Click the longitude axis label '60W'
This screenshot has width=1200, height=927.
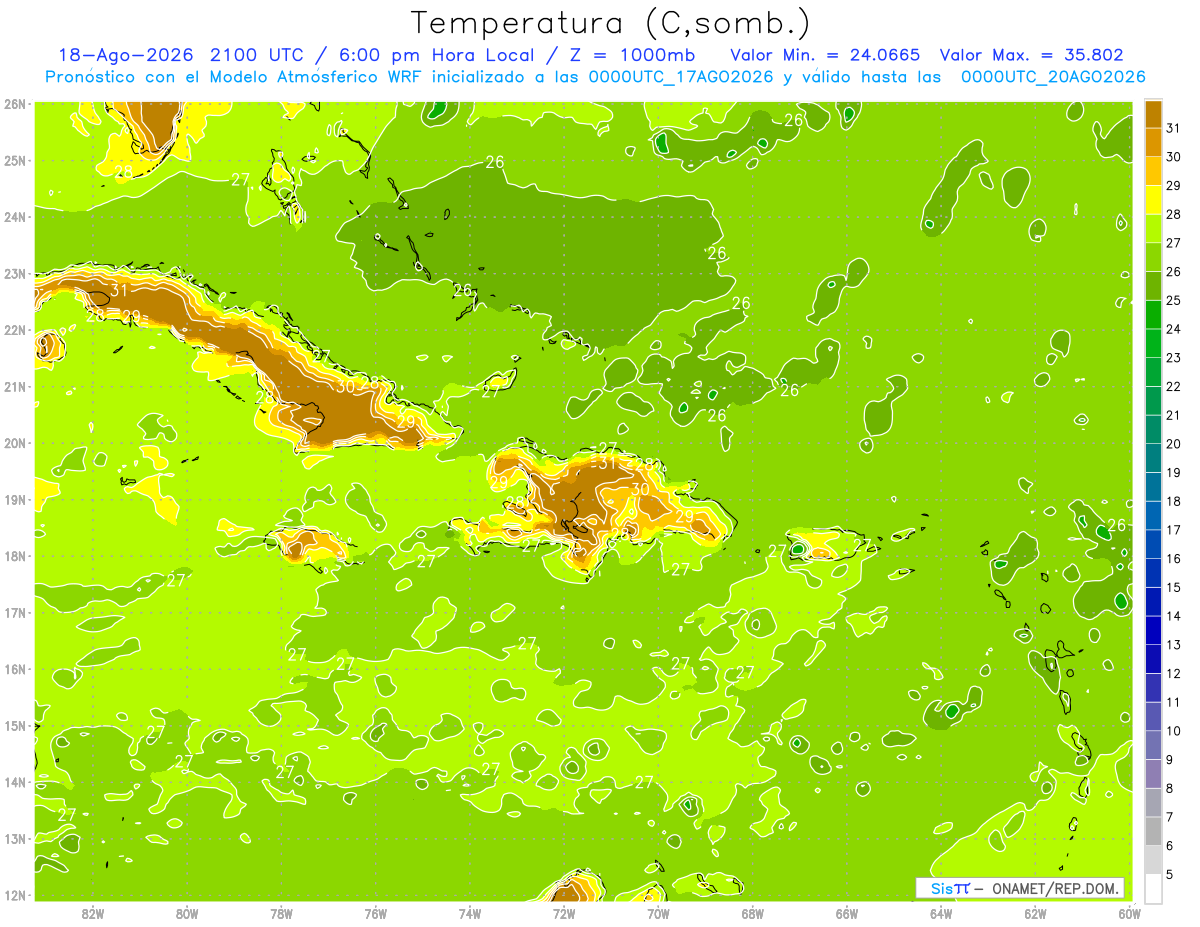pos(1129,913)
